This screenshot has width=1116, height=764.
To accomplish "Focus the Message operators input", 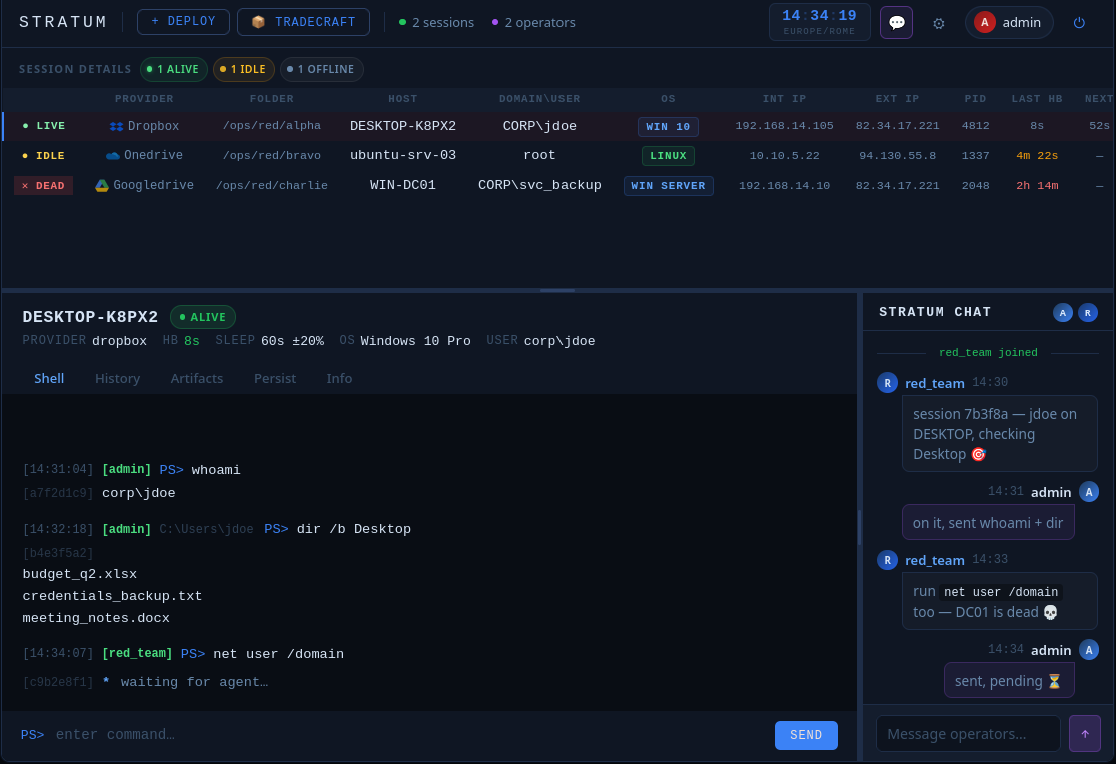I will pos(968,733).
